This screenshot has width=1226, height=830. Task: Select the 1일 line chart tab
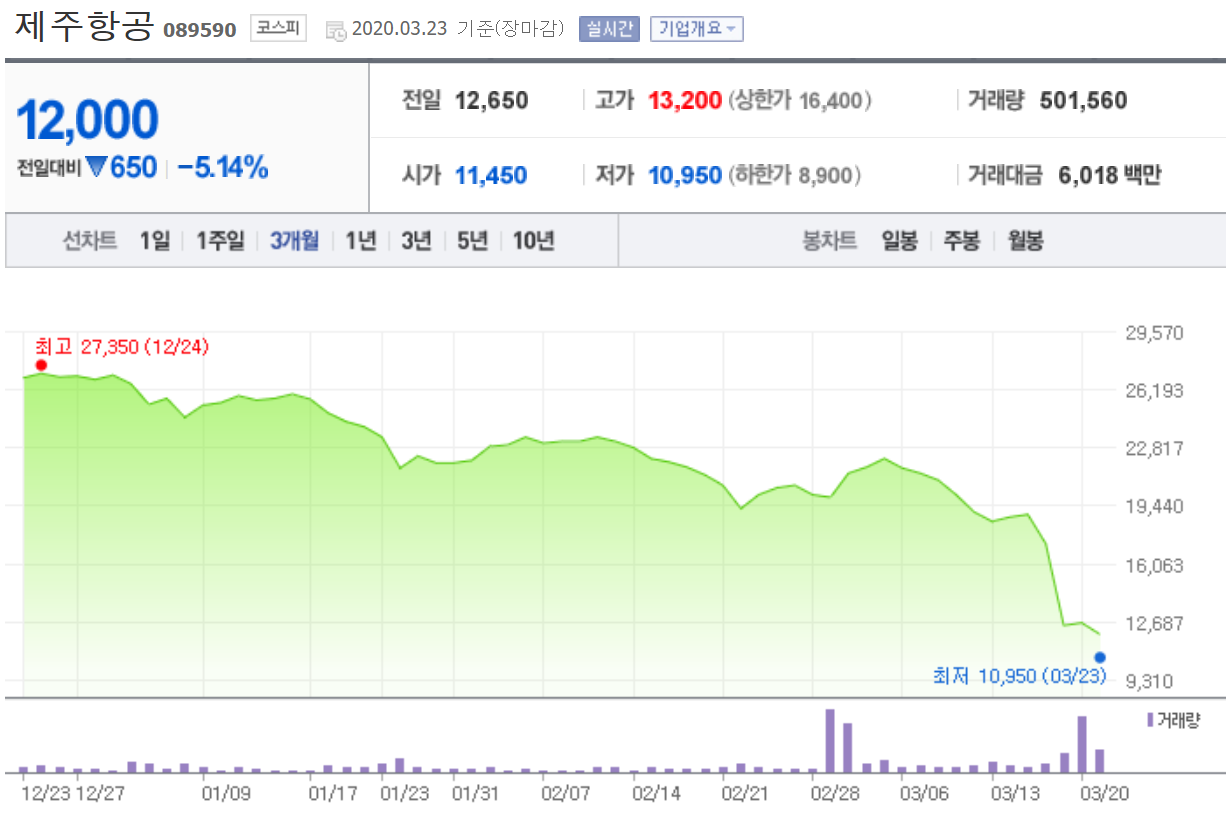coord(155,240)
